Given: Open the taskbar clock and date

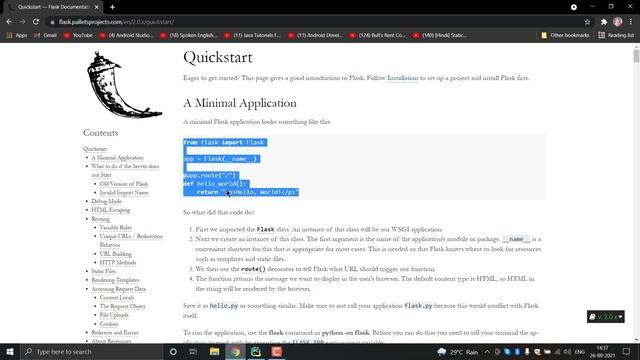Looking at the screenshot, I should [602, 352].
